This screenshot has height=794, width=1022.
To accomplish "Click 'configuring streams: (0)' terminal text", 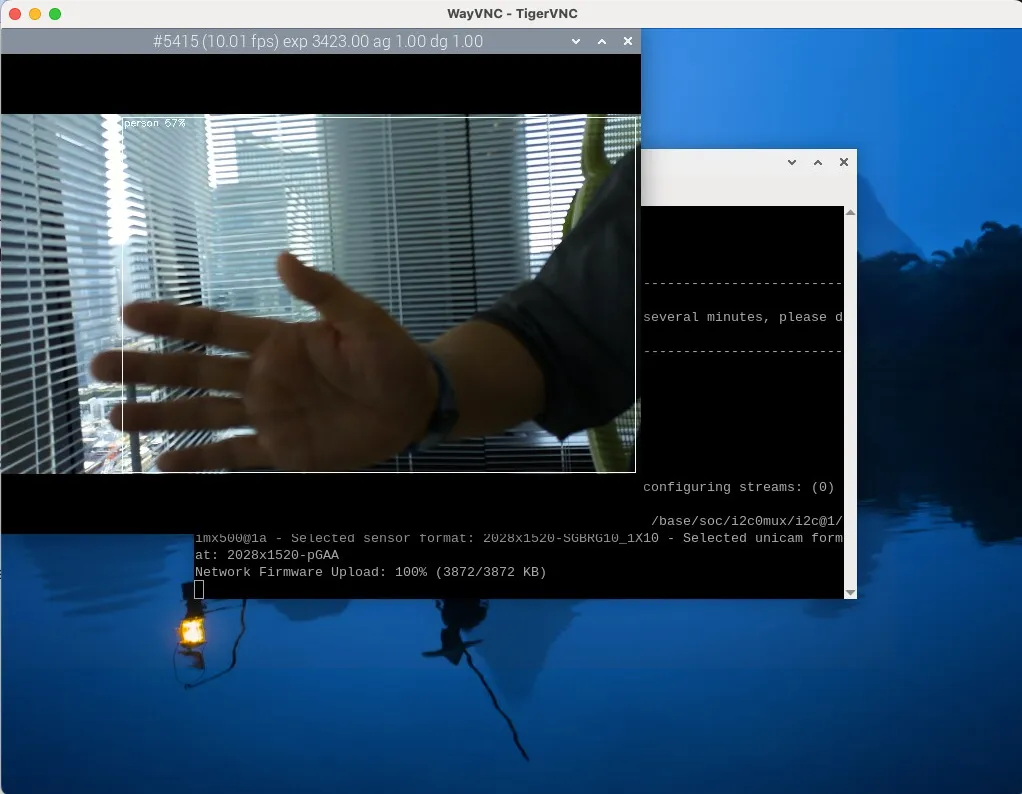I will tap(738, 487).
